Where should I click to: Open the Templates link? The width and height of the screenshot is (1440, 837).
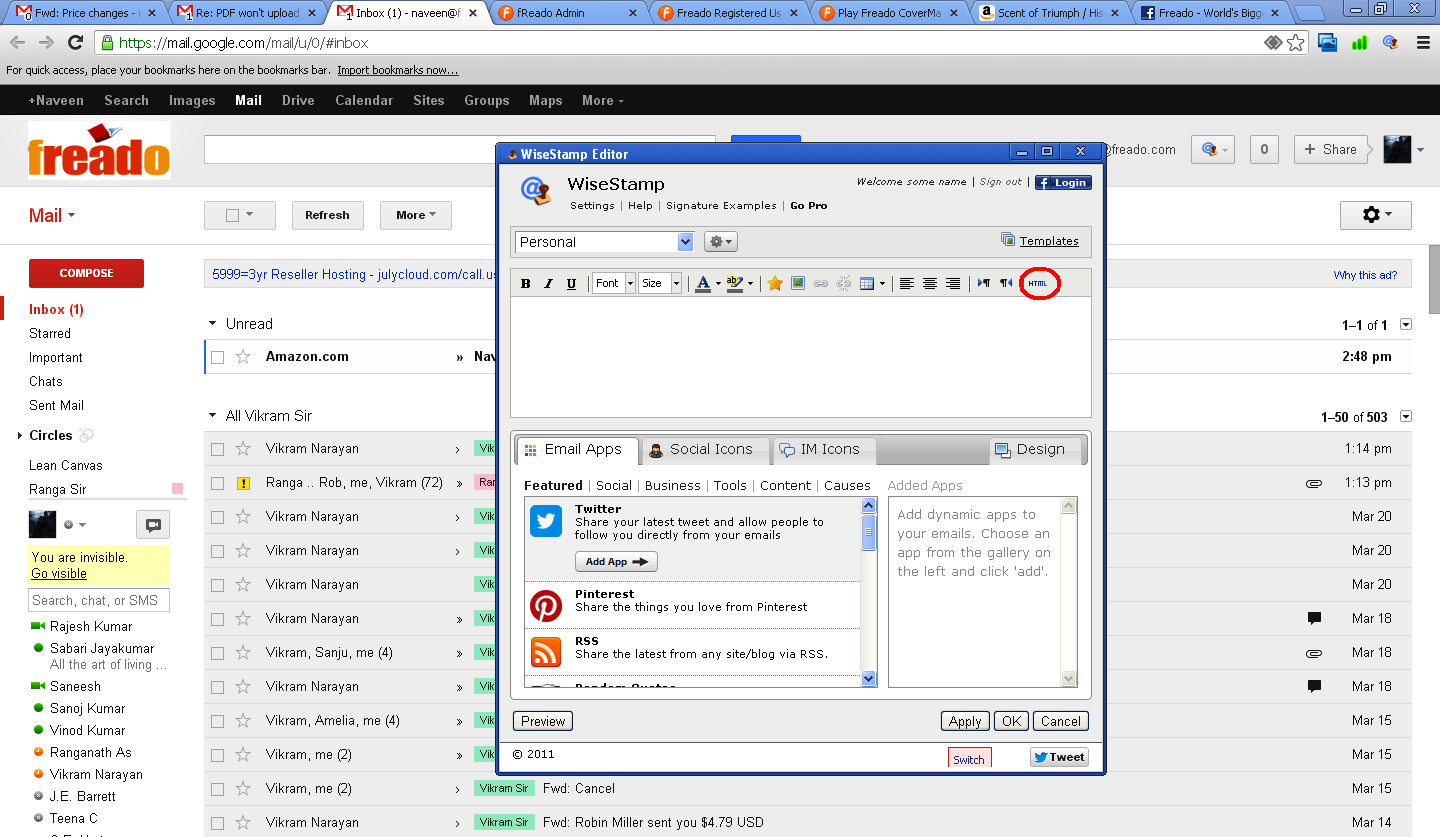1048,241
